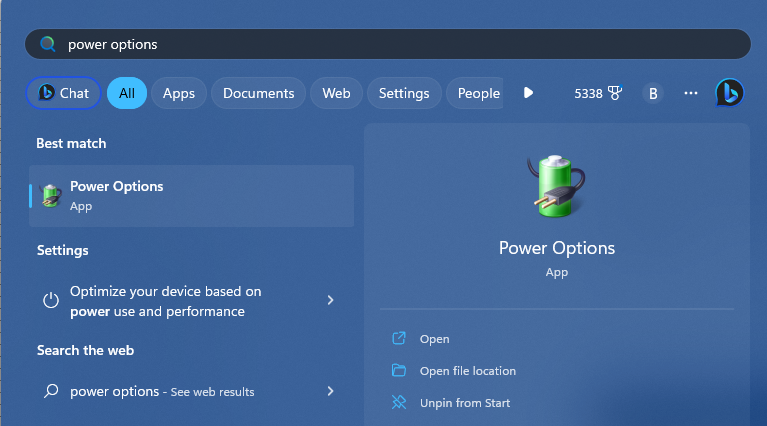Open the B account profile button
This screenshot has width=767, height=426.
tap(653, 93)
